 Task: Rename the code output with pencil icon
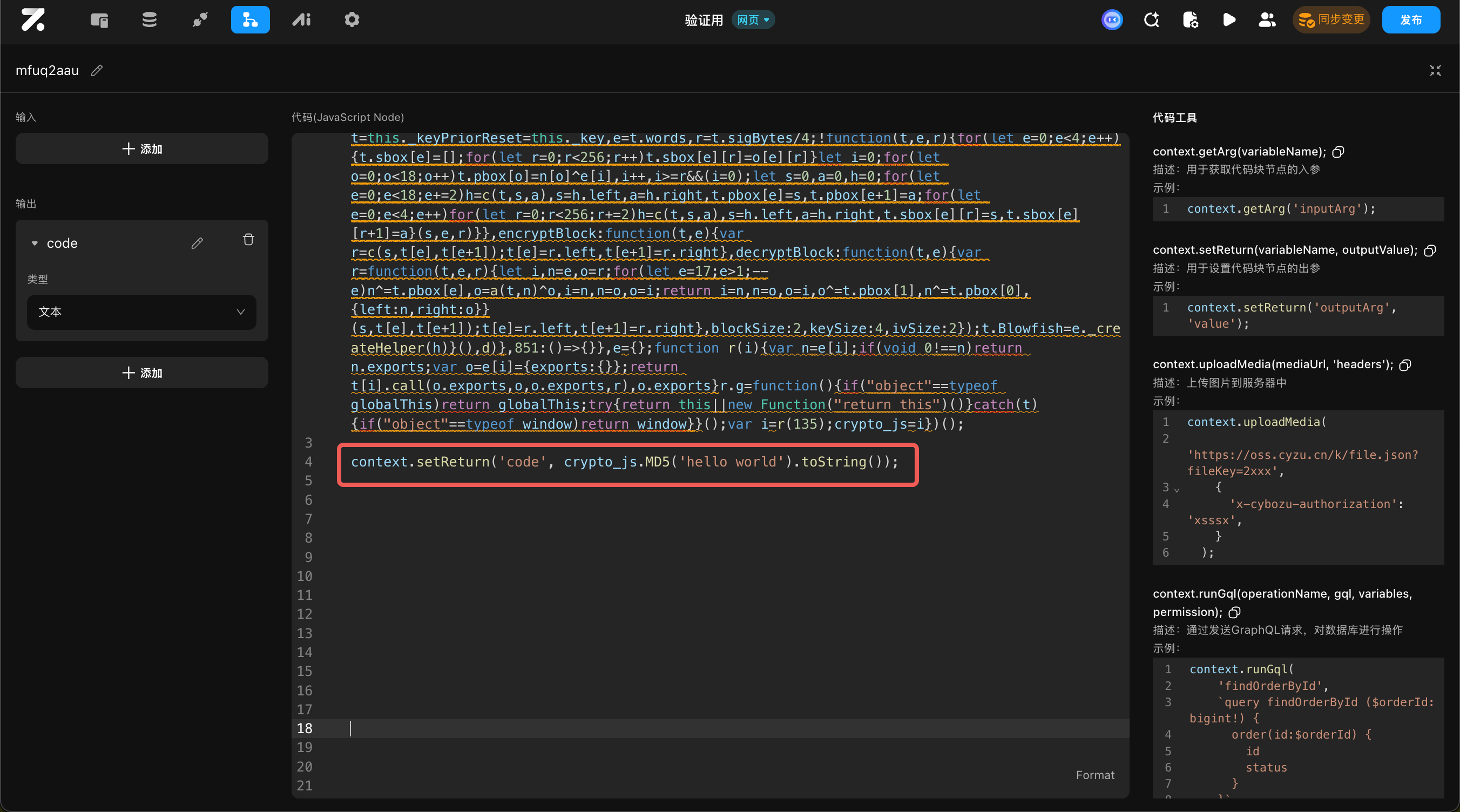(197, 243)
